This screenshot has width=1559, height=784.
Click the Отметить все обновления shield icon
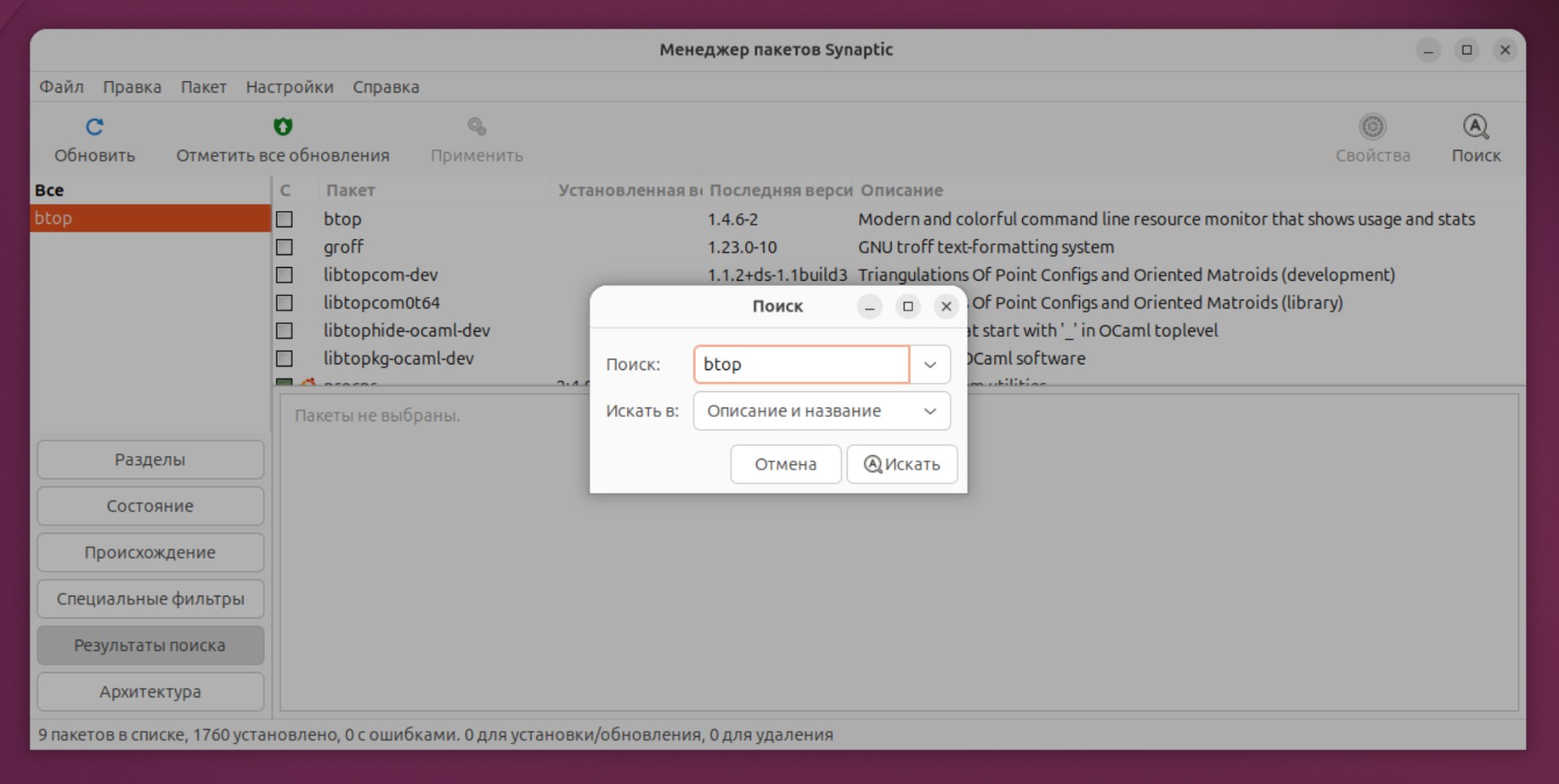pos(282,126)
